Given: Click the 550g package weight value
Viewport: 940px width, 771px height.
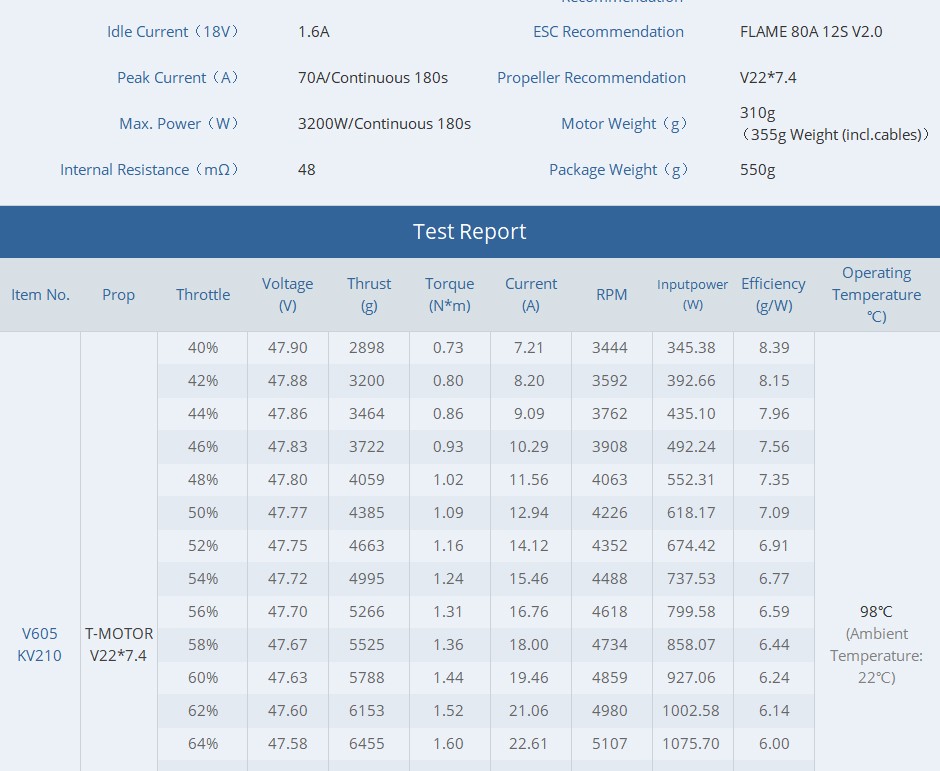Looking at the screenshot, I should click(x=757, y=170).
